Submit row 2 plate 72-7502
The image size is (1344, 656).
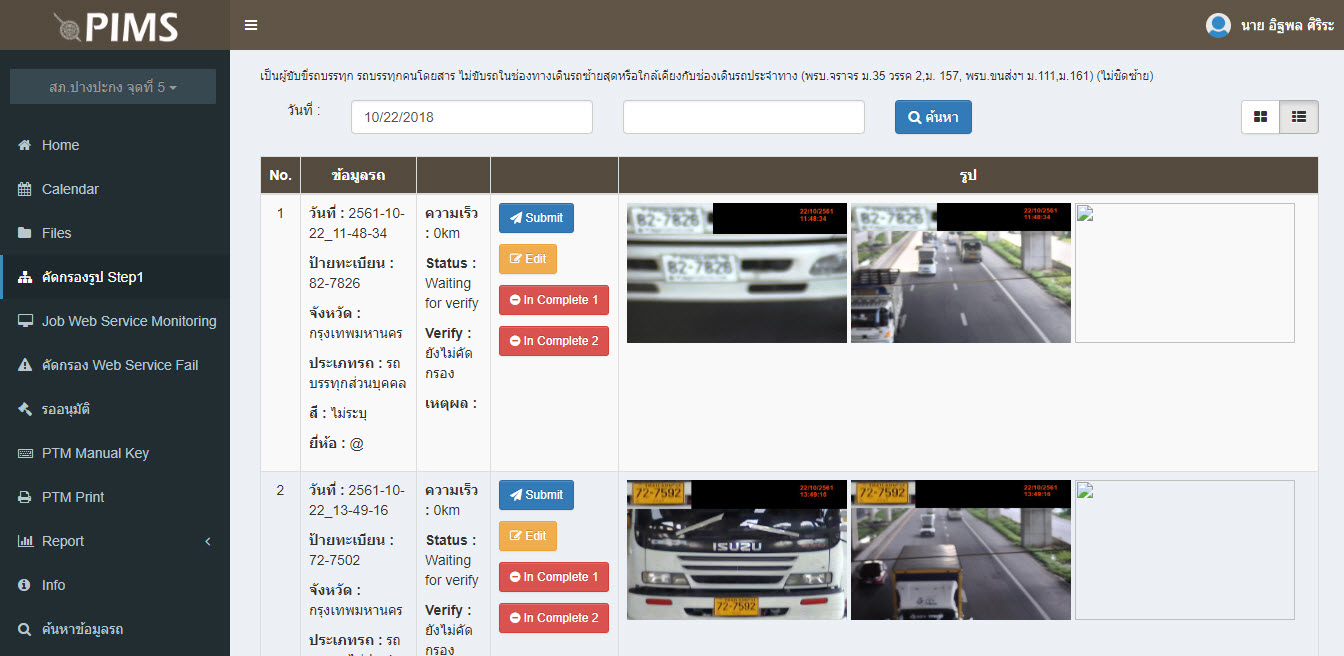point(536,495)
